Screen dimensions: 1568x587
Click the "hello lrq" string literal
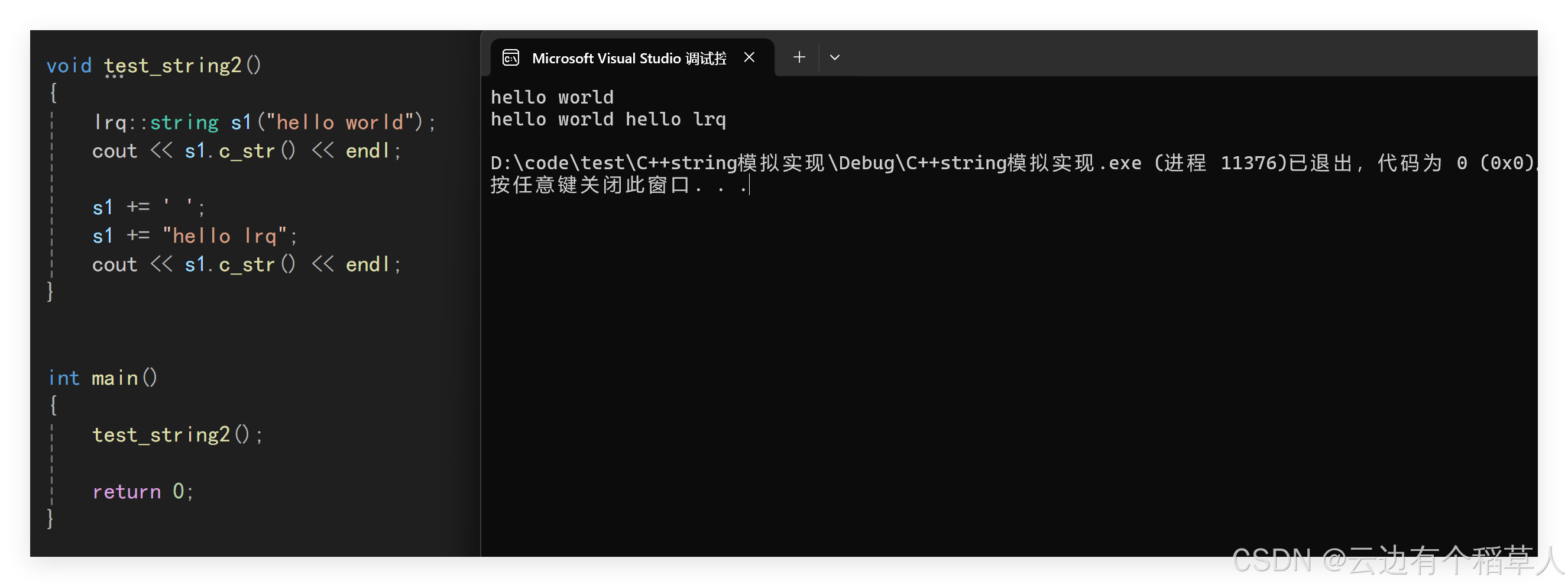(225, 236)
